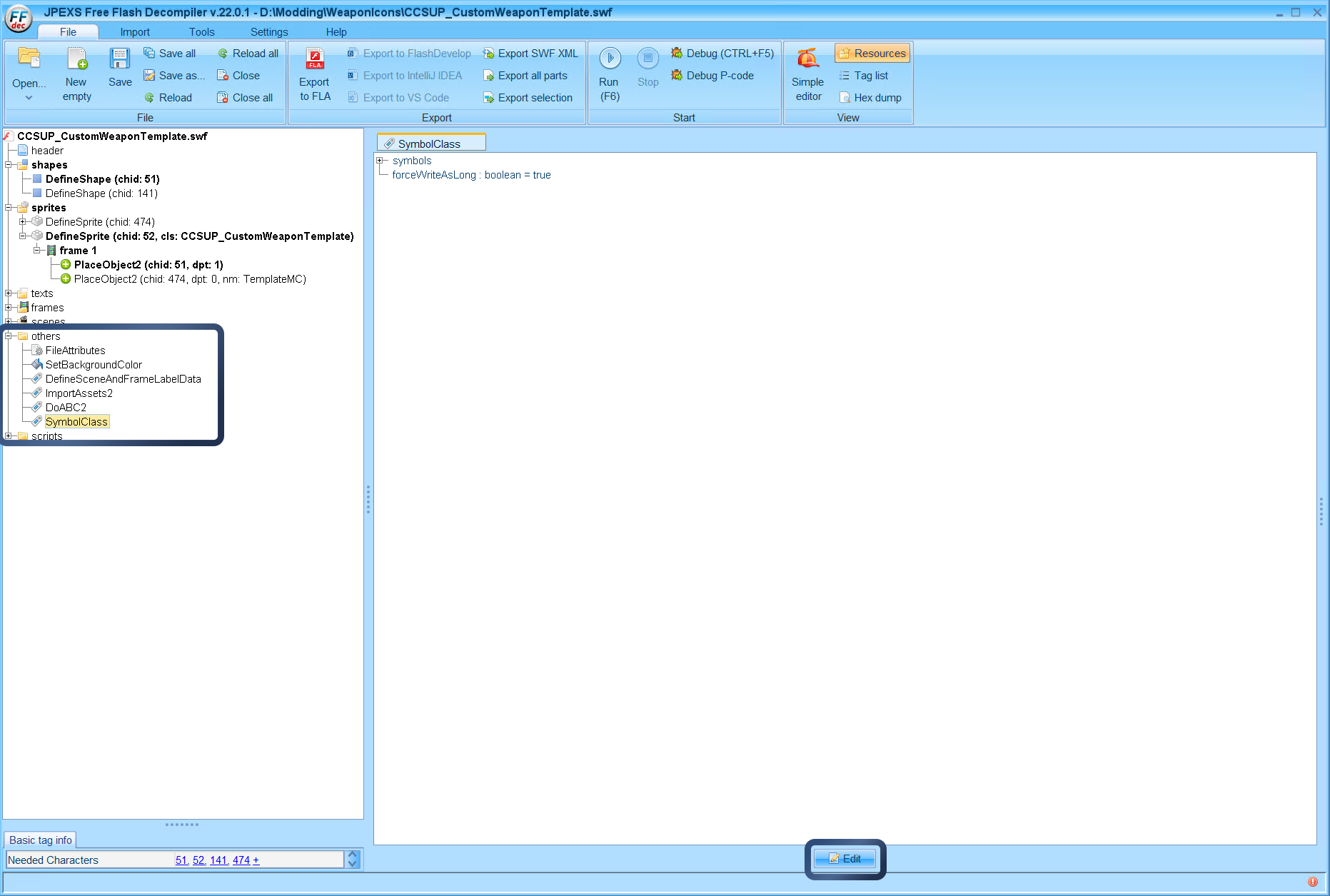Follow the needed character link 141
This screenshot has width=1330, height=896.
[218, 860]
